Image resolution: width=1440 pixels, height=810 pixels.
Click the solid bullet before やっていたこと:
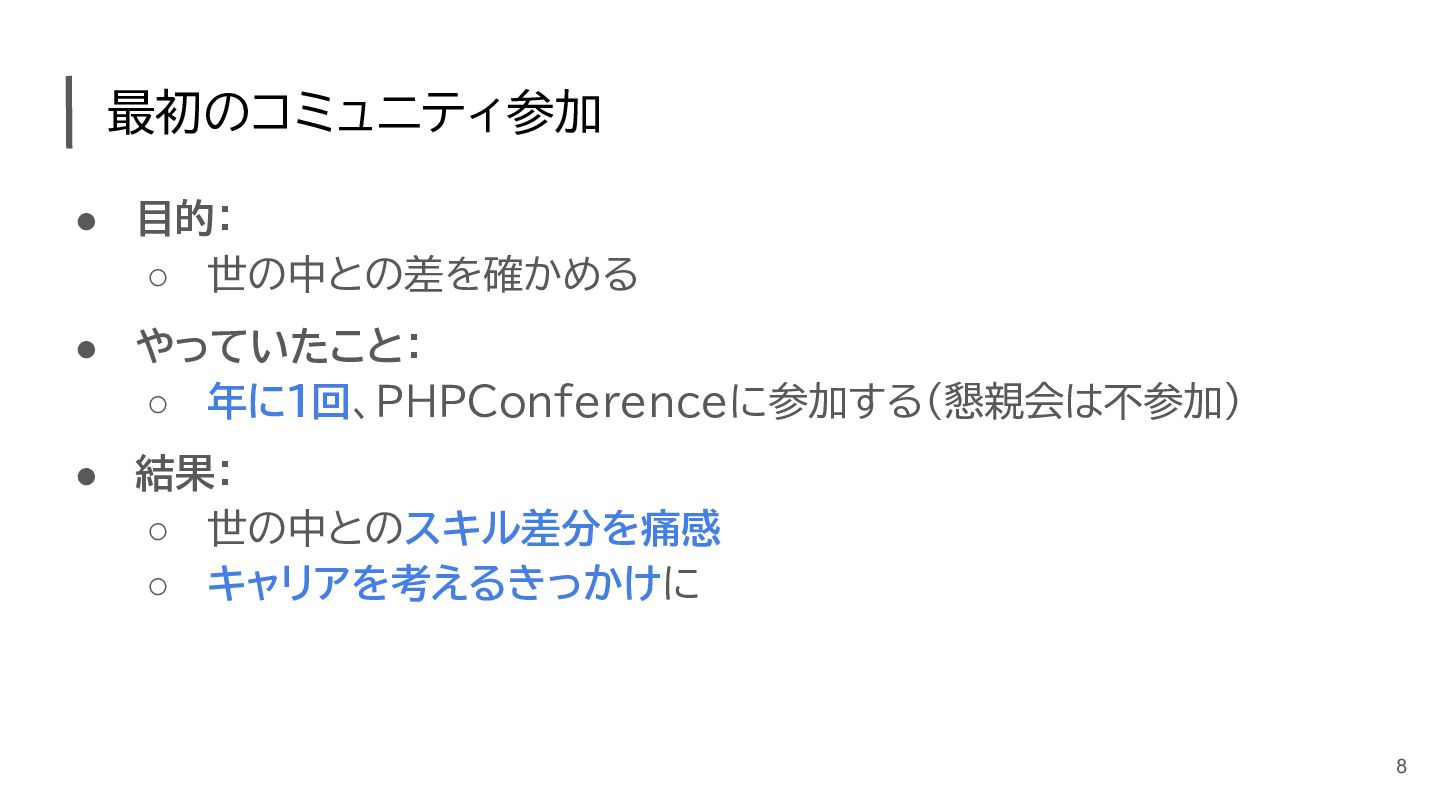pyautogui.click(x=87, y=348)
